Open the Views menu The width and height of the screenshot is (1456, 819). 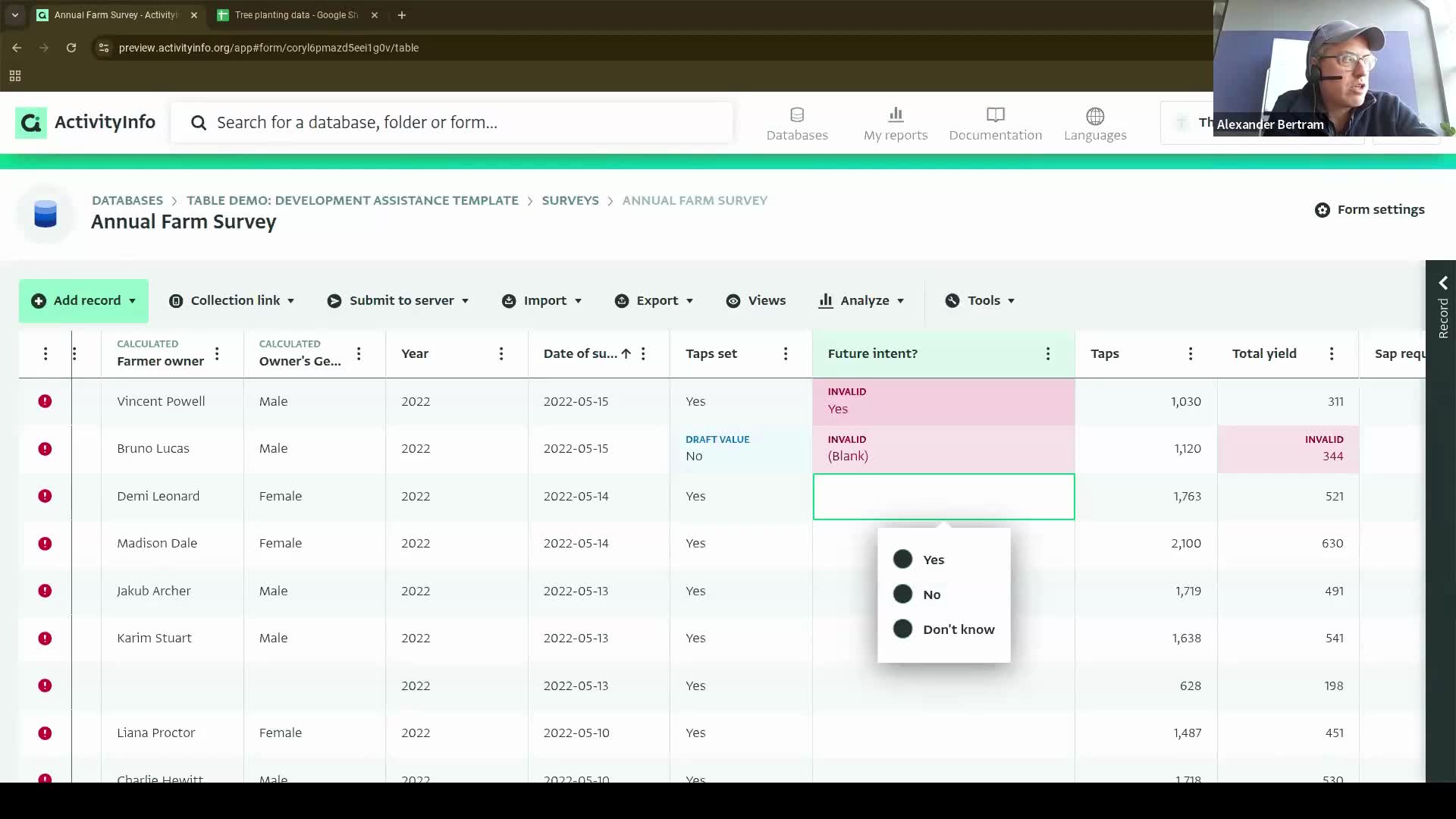pyautogui.click(x=756, y=301)
